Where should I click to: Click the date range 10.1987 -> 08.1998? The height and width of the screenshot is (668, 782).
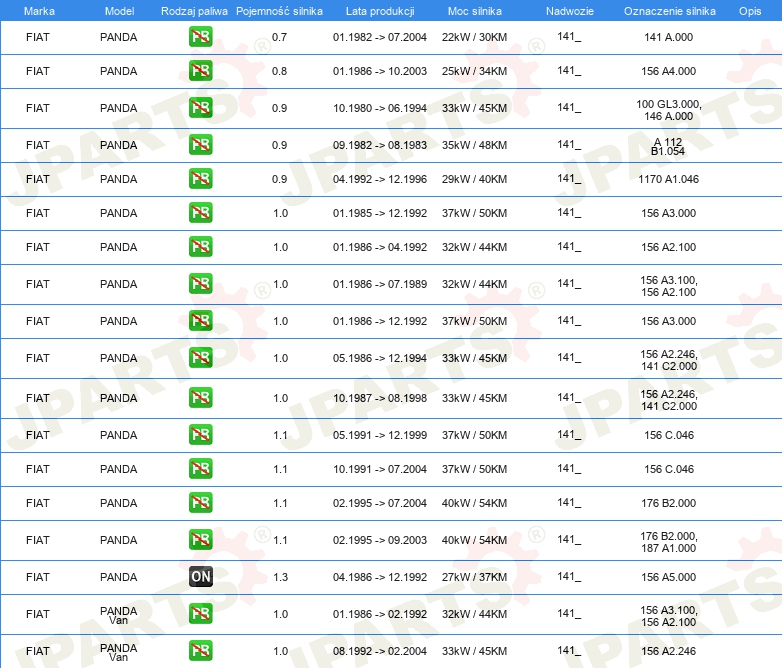[380, 398]
